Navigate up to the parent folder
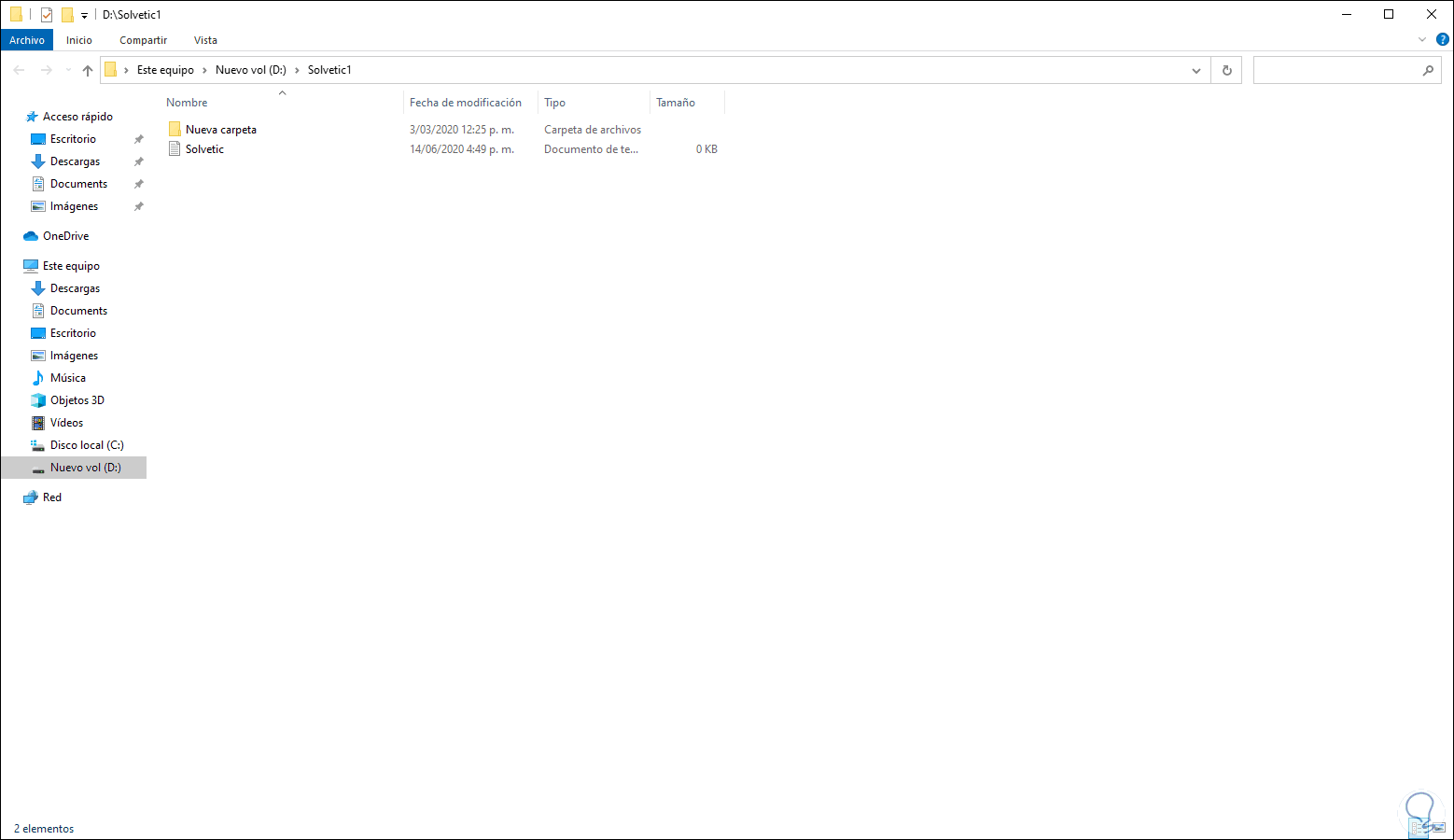 87,69
